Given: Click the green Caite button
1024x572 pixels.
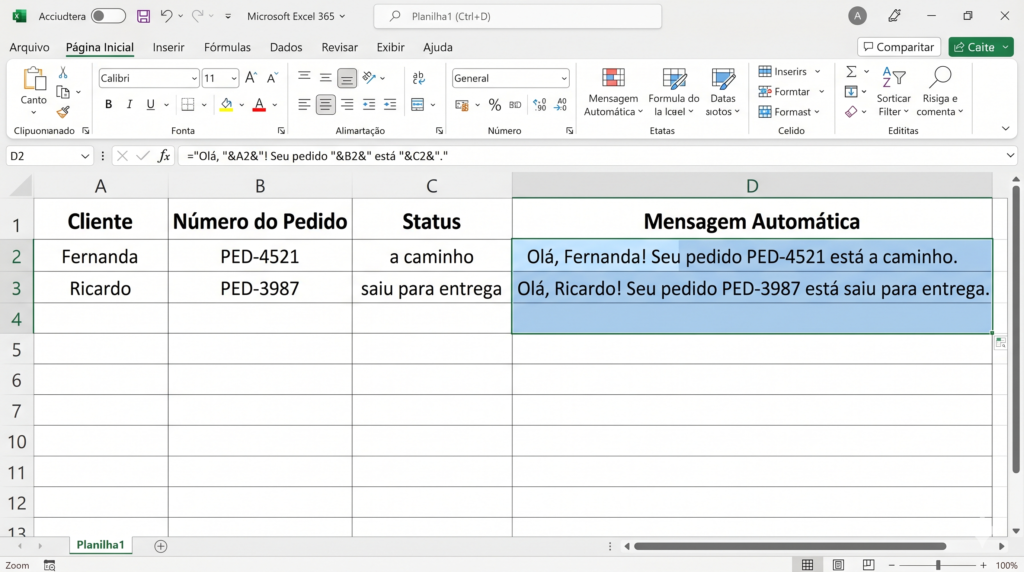Looking at the screenshot, I should coord(981,47).
